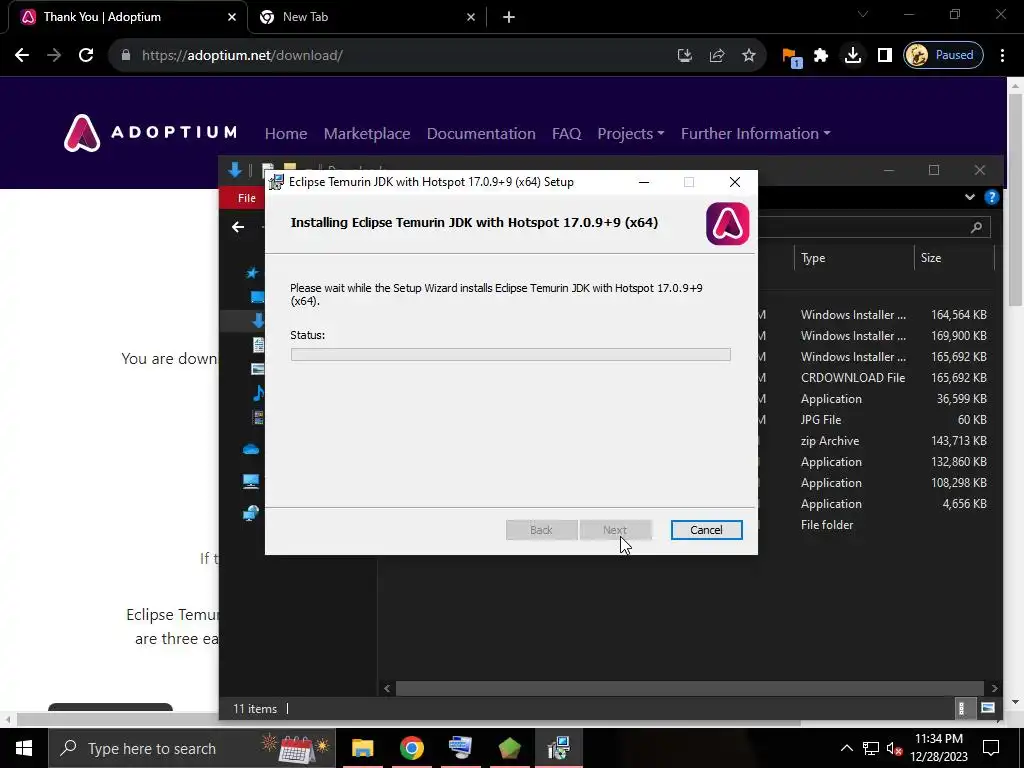
Task: Open the installer icon in taskbar
Action: [558, 748]
